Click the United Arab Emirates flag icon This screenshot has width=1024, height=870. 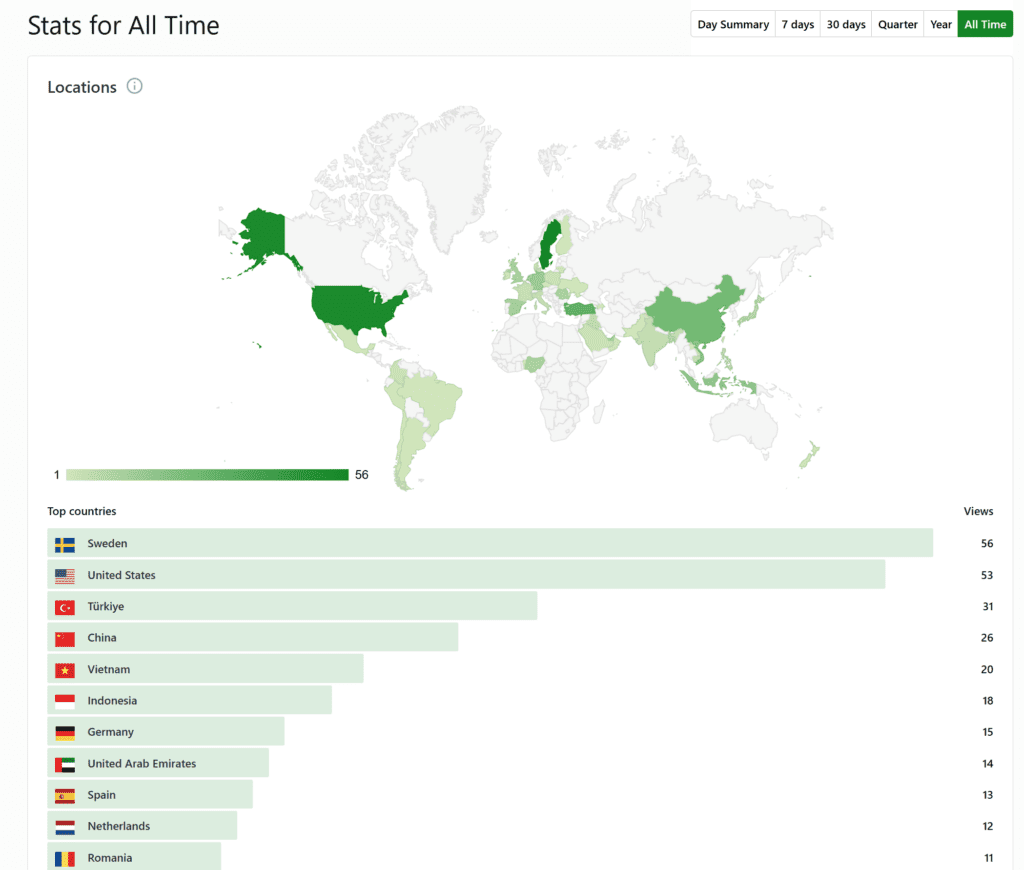(65, 764)
